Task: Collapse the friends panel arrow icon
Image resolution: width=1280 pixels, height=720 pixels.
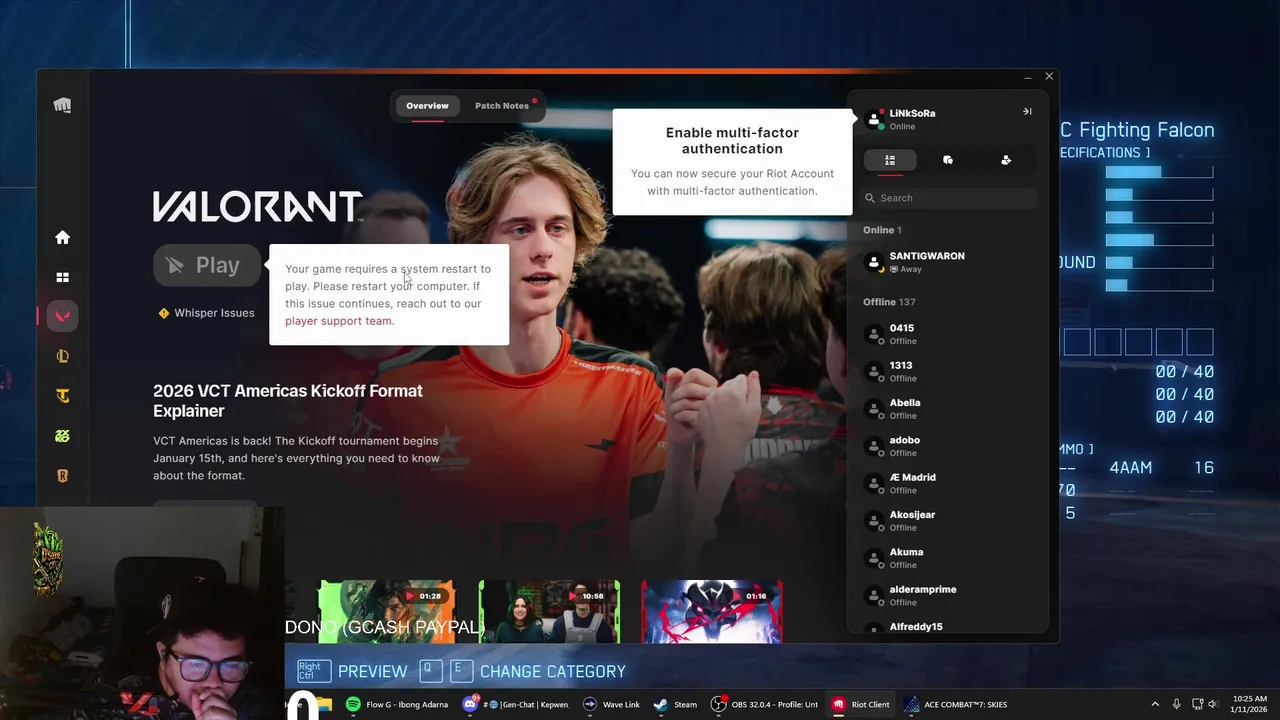Action: point(1027,111)
